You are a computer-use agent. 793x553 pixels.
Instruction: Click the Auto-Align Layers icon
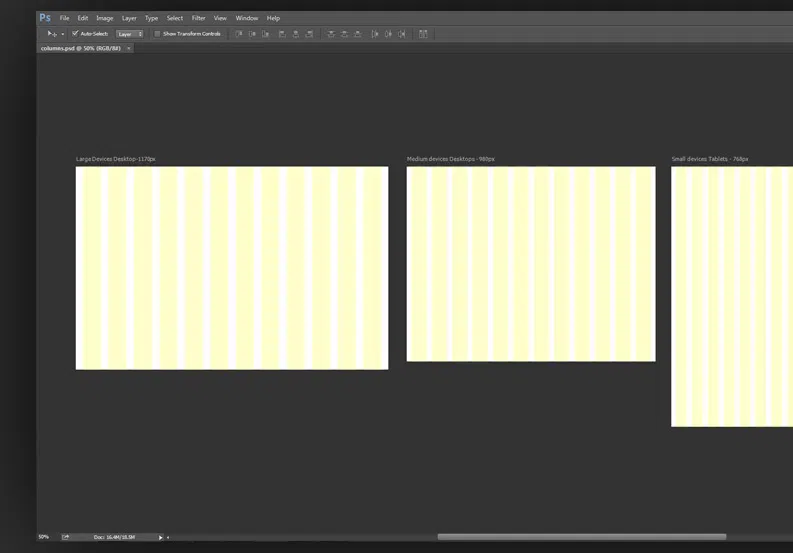coord(423,34)
